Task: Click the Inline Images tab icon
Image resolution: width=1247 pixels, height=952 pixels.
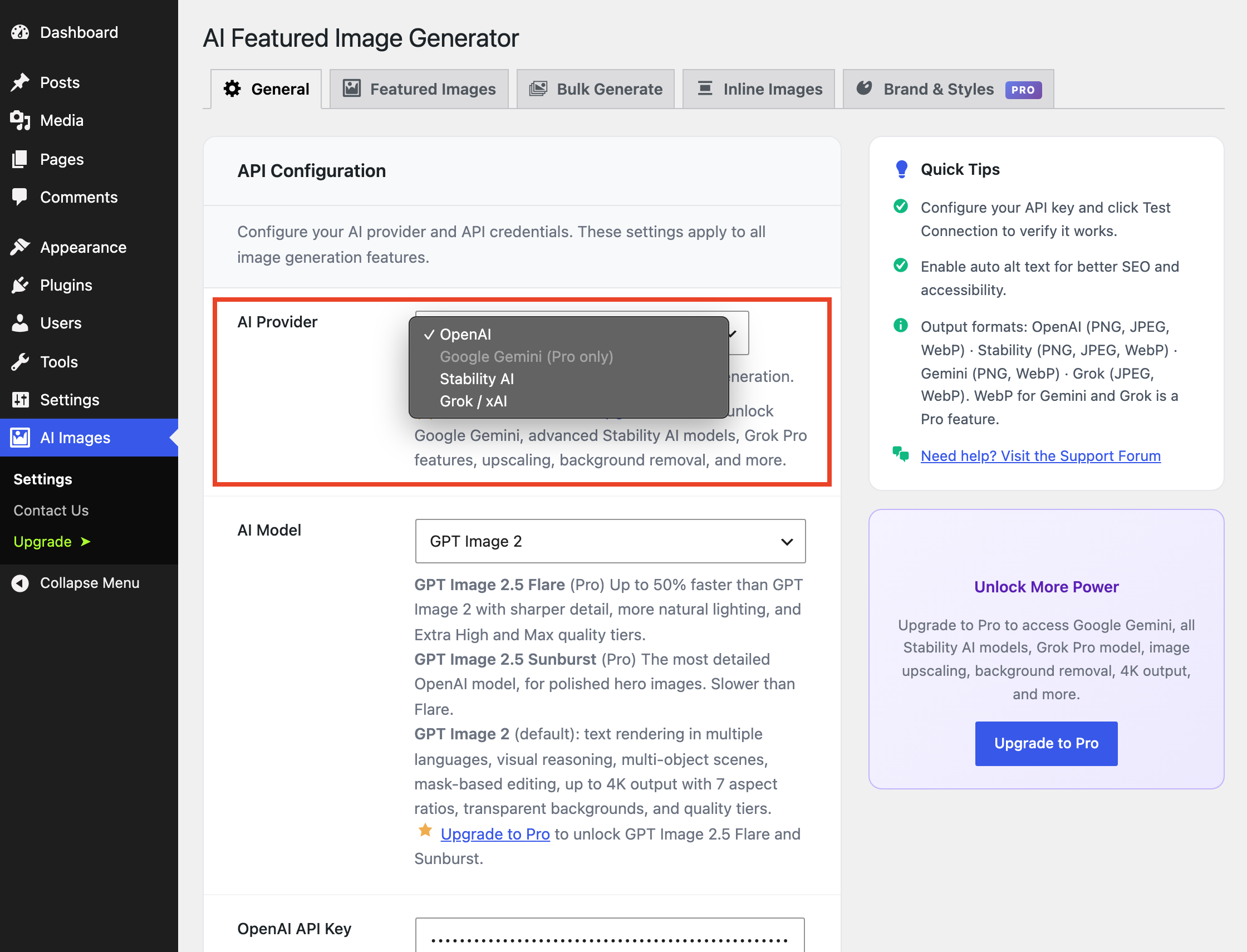Action: (705, 89)
